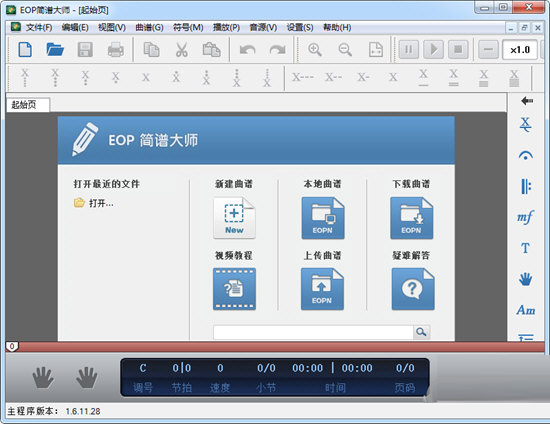
Task: Open the 帮助(H) menu
Action: (337, 27)
